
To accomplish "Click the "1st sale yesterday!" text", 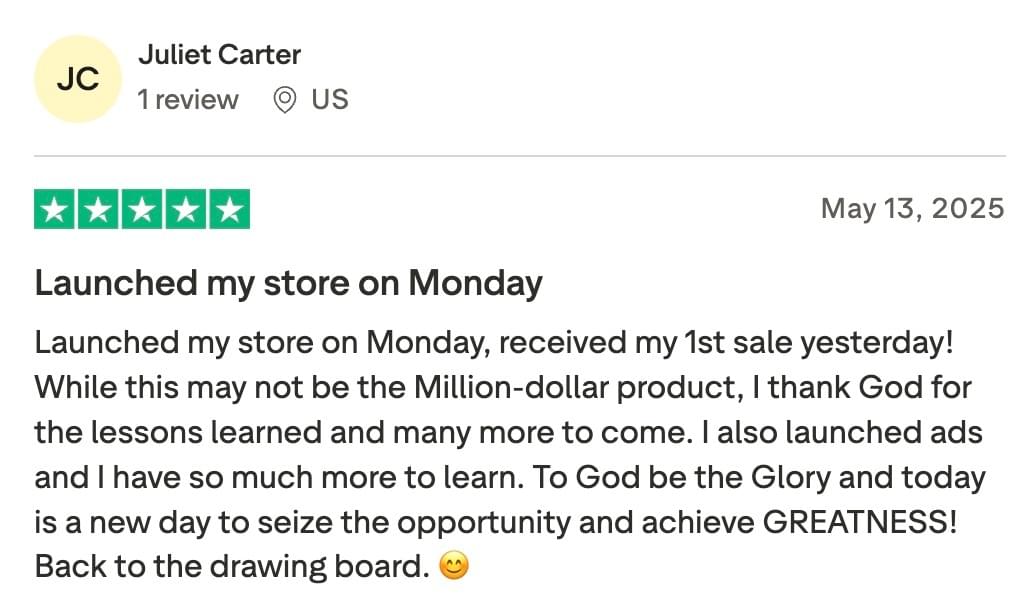I will click(x=819, y=343).
